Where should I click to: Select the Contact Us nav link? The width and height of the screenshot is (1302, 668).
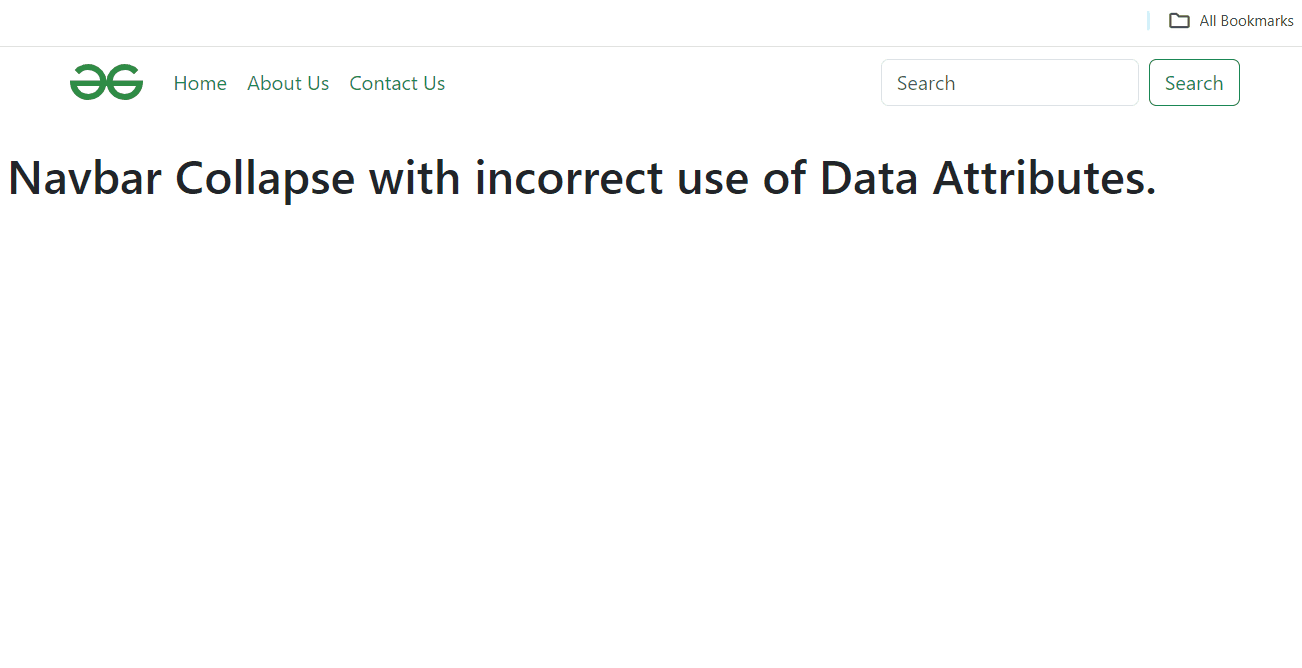(x=397, y=83)
